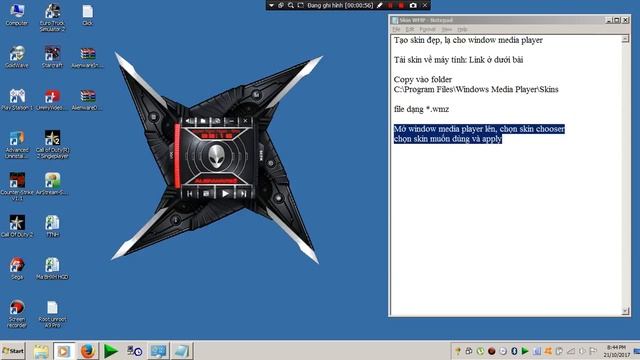Image resolution: width=640 pixels, height=360 pixels.
Task: Click Notepad's vertical scrollbar up arrow
Action: coord(625,39)
